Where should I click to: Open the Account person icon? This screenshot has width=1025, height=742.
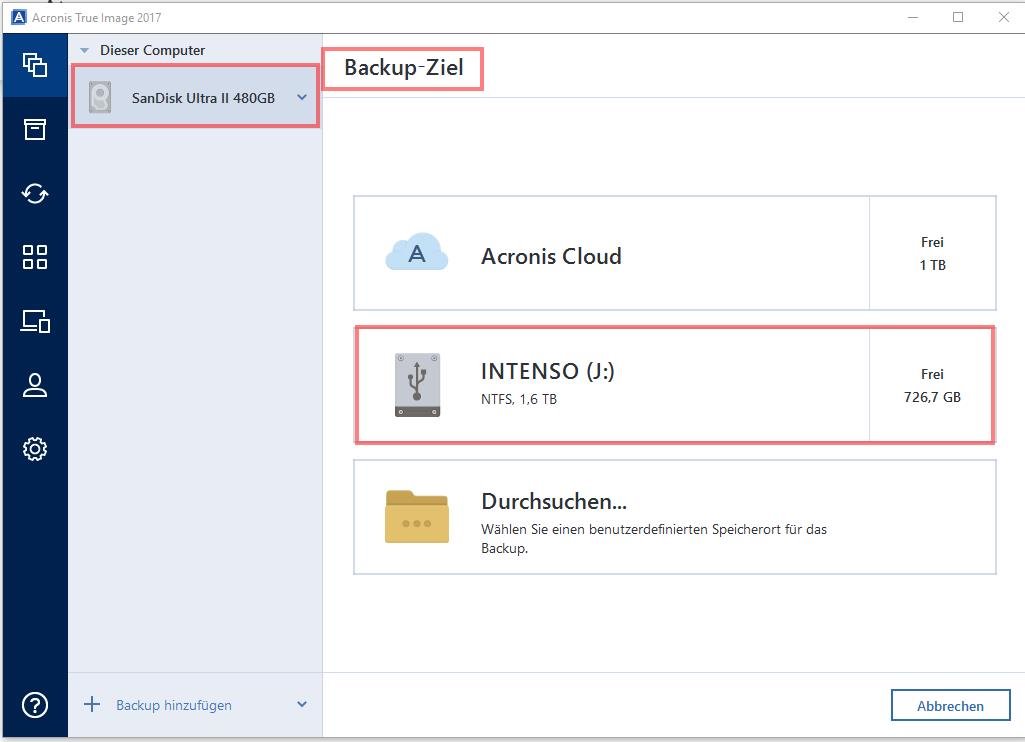(35, 385)
